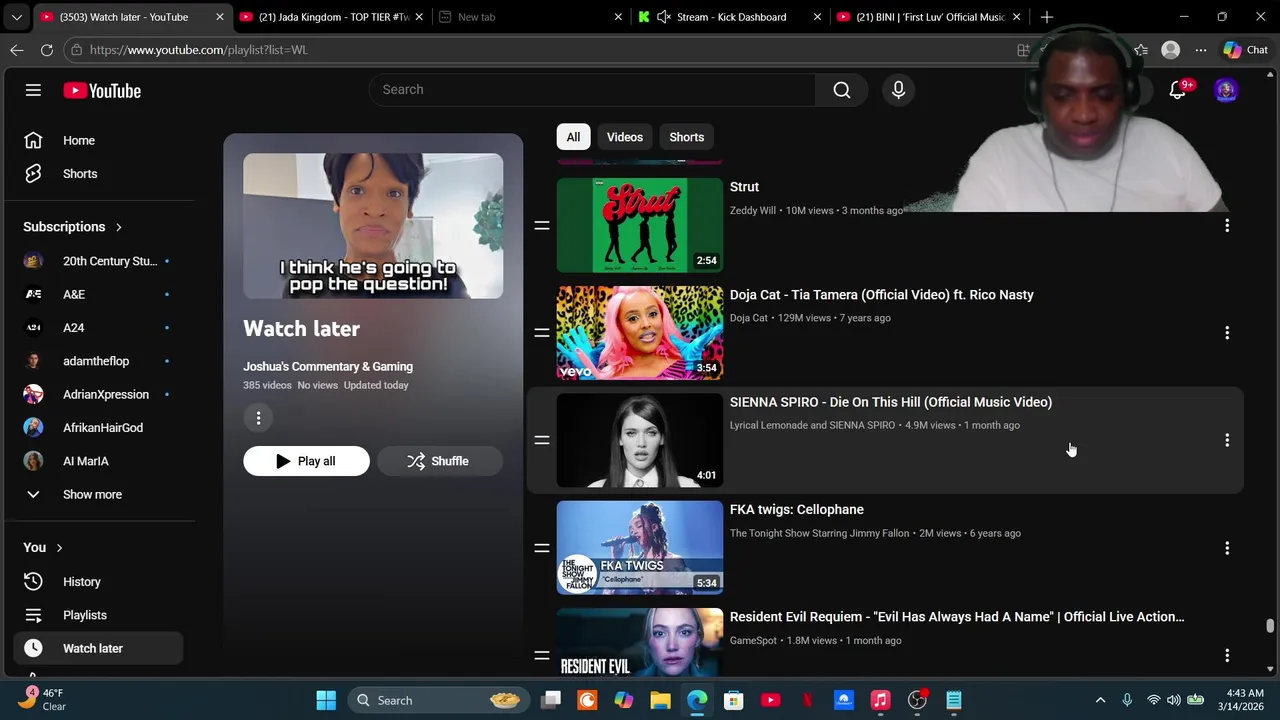1280x720 pixels.
Task: Open options menu for Doja Cat video
Action: click(x=1227, y=332)
